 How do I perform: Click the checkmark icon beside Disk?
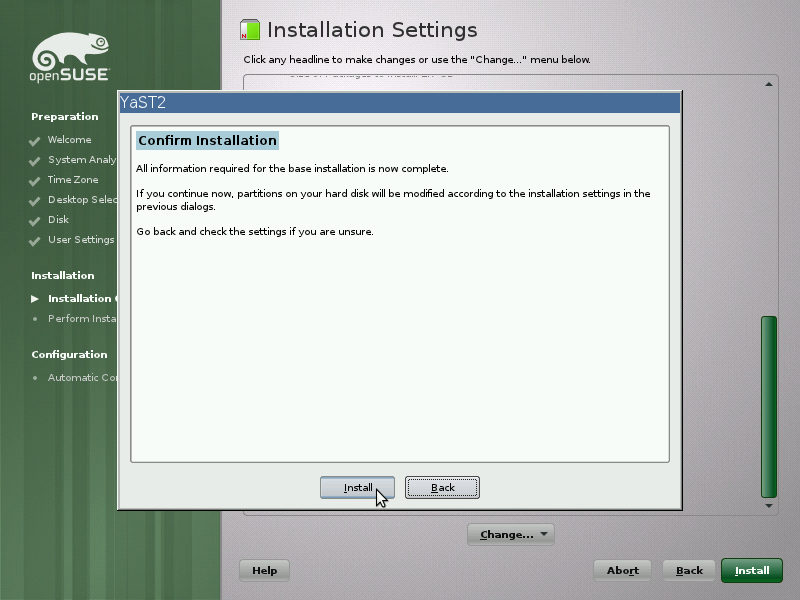33,219
